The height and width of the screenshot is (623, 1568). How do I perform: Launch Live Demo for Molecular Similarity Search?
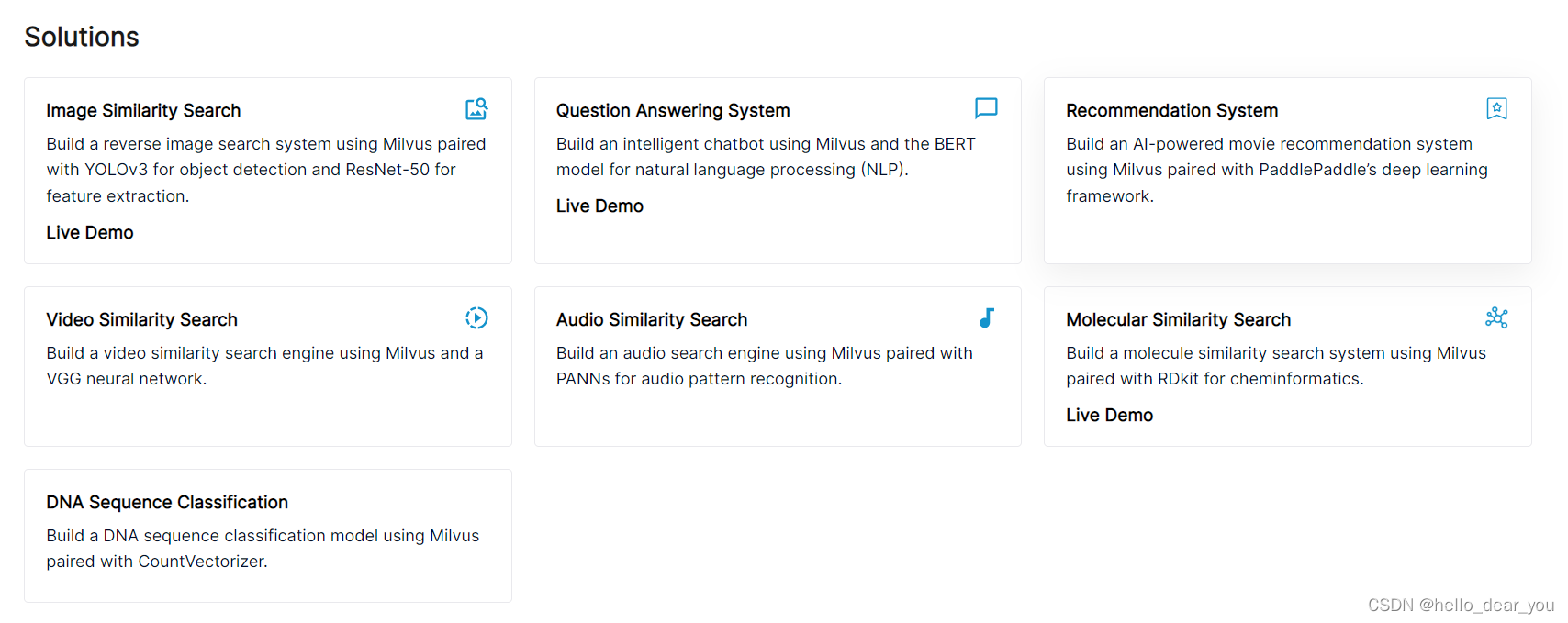pos(1109,416)
